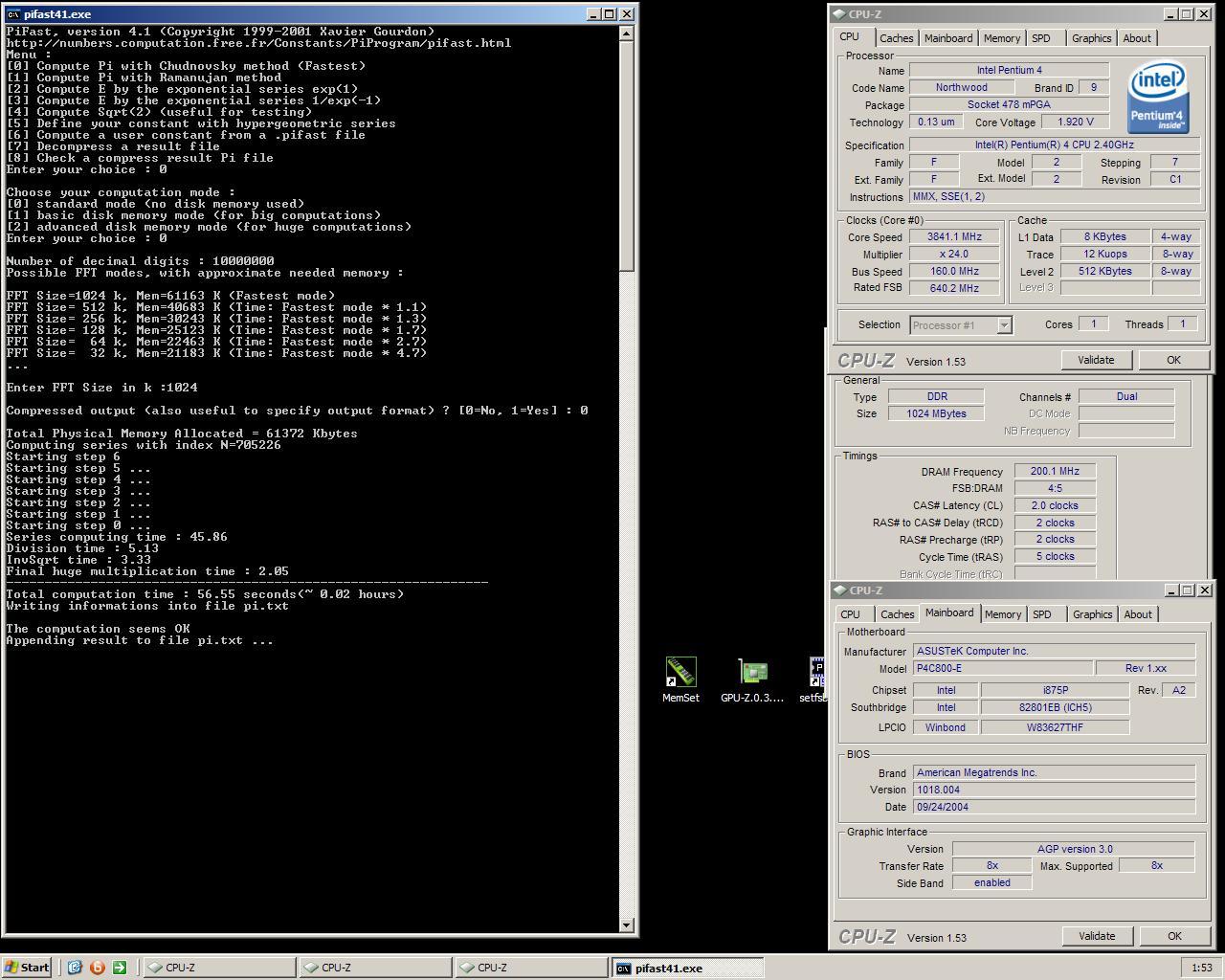1225x980 pixels.
Task: Switch to third CPU-Z taskbar button
Action: tap(530, 968)
